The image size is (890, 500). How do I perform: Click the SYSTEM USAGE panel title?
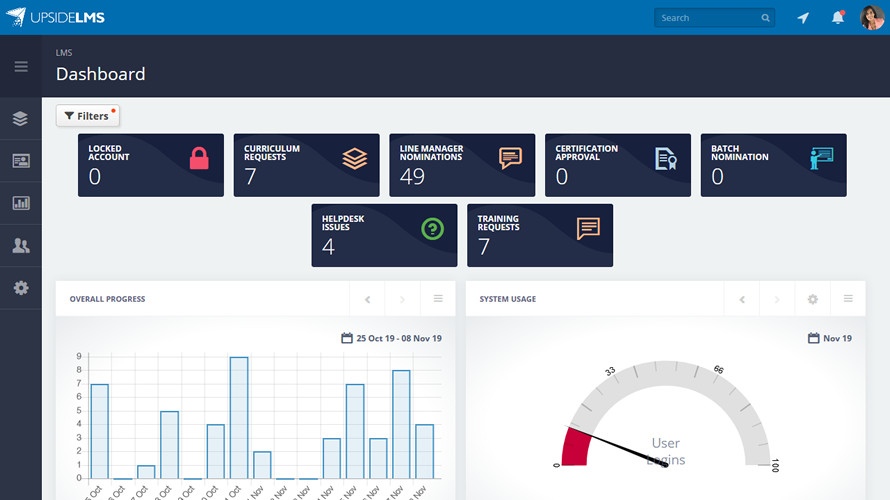point(507,299)
